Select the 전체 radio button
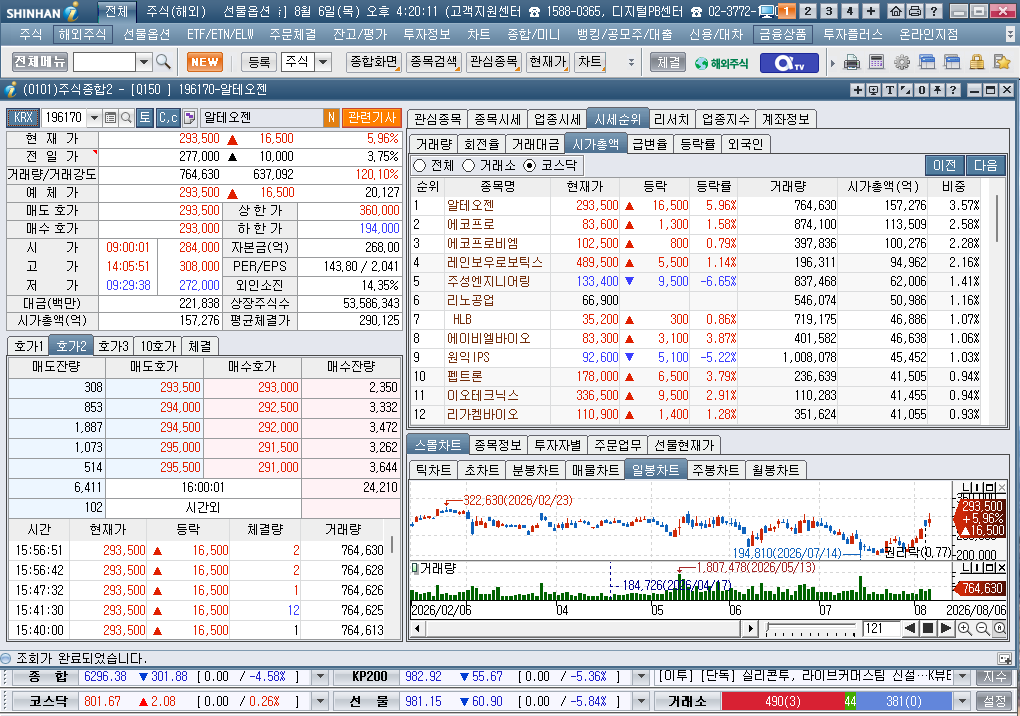The height and width of the screenshot is (716, 1020). pos(420,166)
